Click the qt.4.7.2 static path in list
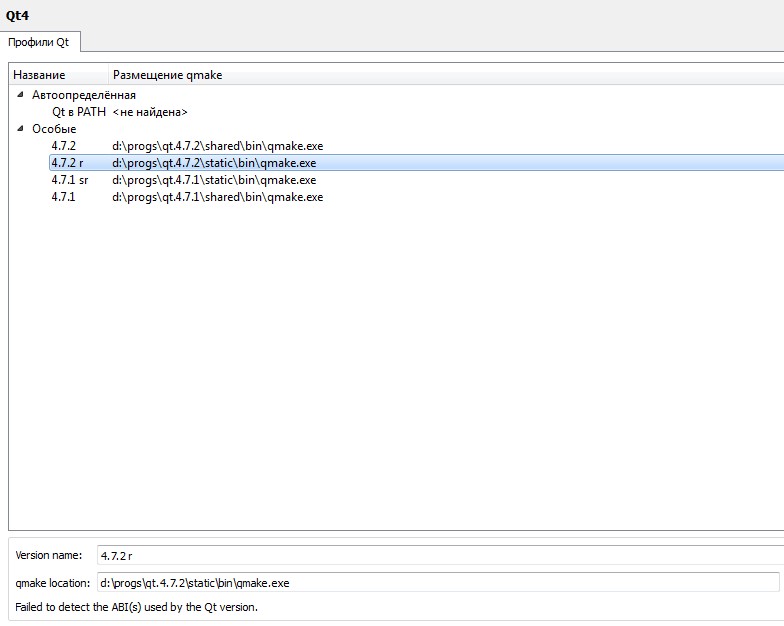 point(213,163)
